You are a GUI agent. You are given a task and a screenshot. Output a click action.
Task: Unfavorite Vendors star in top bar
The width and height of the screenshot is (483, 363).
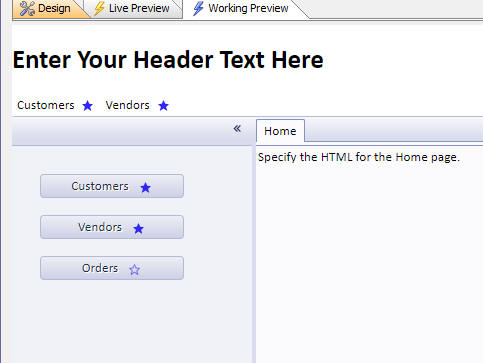click(x=163, y=106)
